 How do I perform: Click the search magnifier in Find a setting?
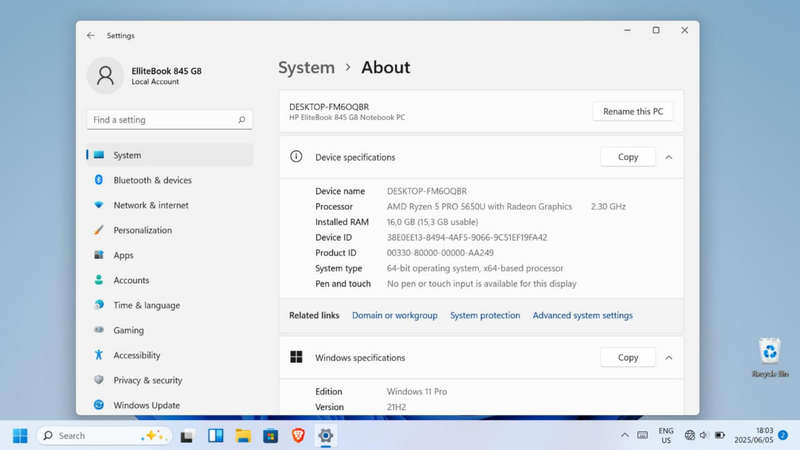[241, 120]
